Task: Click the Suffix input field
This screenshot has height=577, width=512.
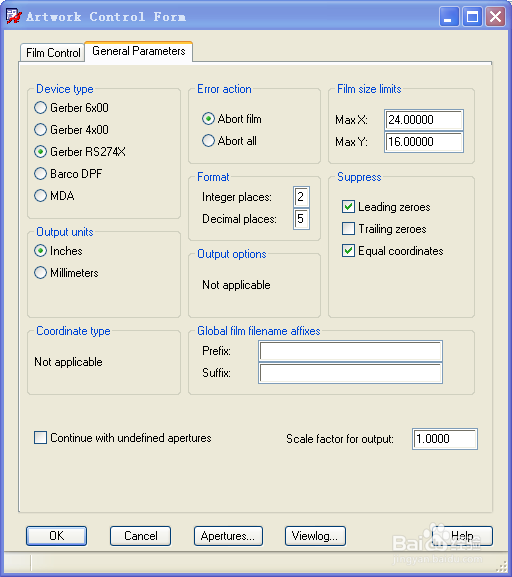Action: 350,373
